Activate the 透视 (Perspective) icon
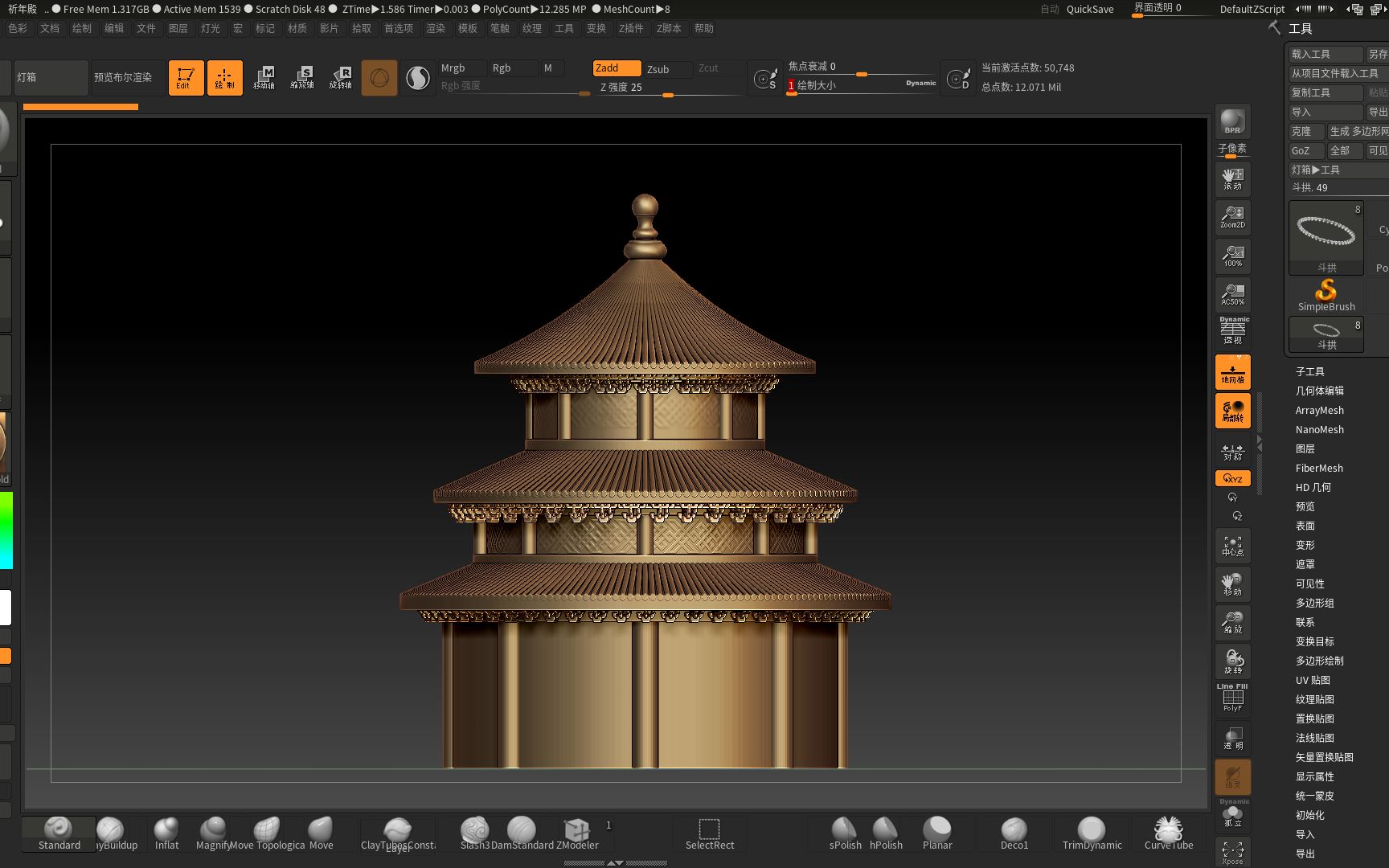The height and width of the screenshot is (868, 1389). pos(1232,333)
